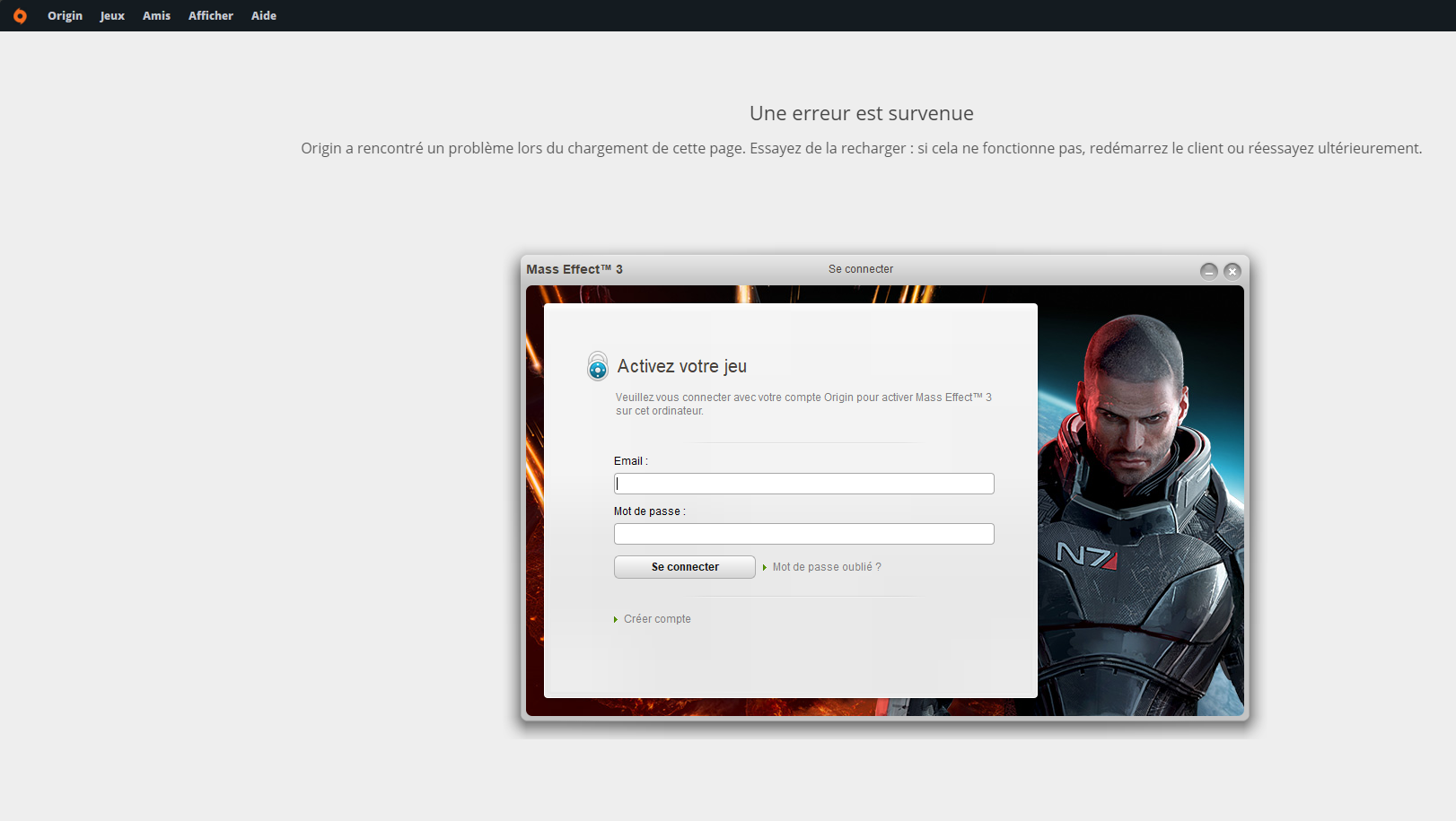
Task: Focus the Email input field
Action: tap(804, 484)
